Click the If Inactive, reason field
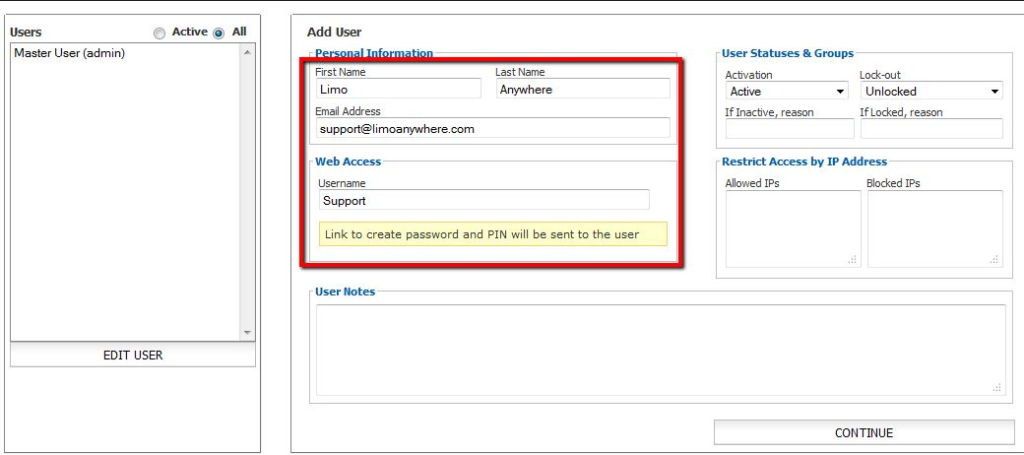This screenshot has width=1024, height=455. (x=789, y=129)
